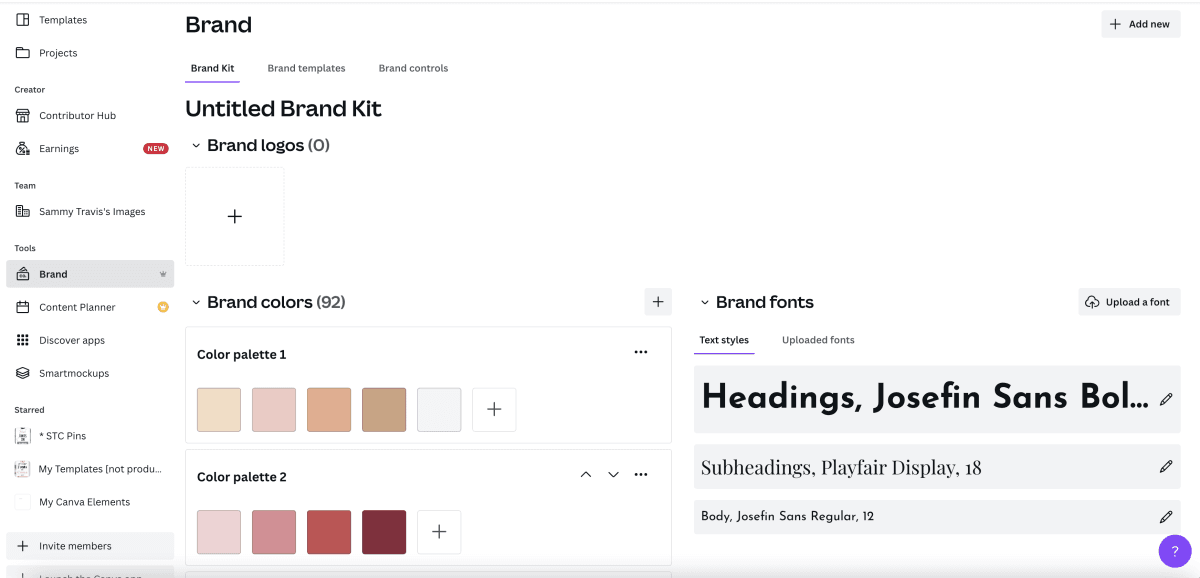Screen dimensions: 1200x578
Task: Select the dark maroon swatch in palette 2
Action: [384, 532]
